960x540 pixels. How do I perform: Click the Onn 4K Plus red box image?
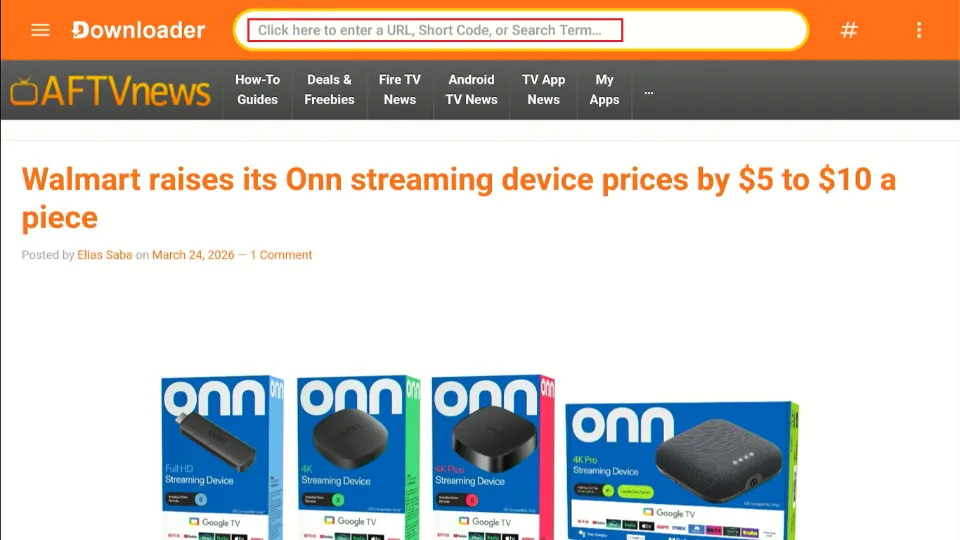coord(493,457)
